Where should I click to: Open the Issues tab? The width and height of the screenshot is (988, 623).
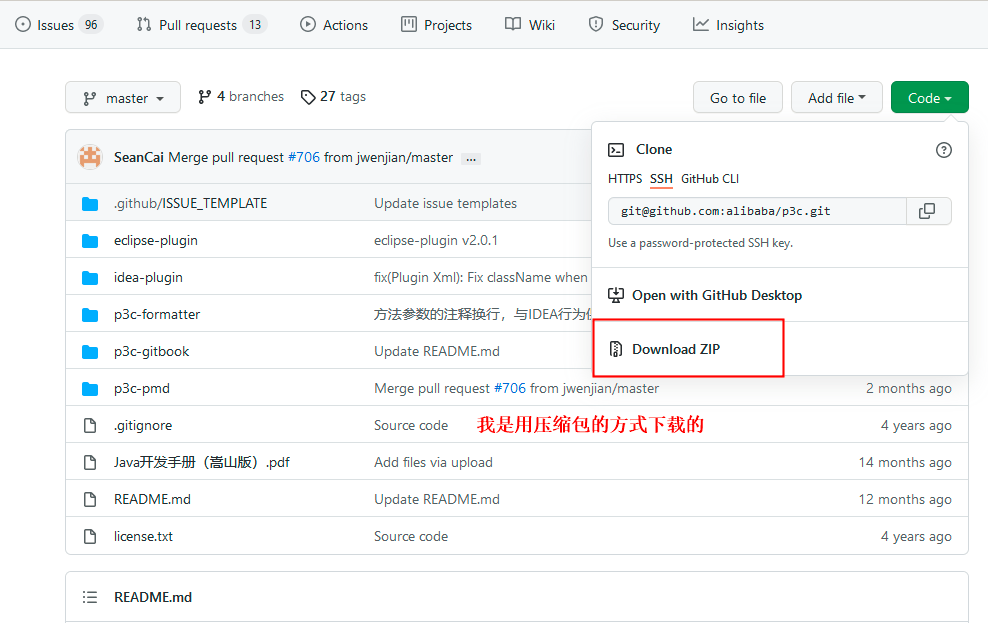coord(59,25)
